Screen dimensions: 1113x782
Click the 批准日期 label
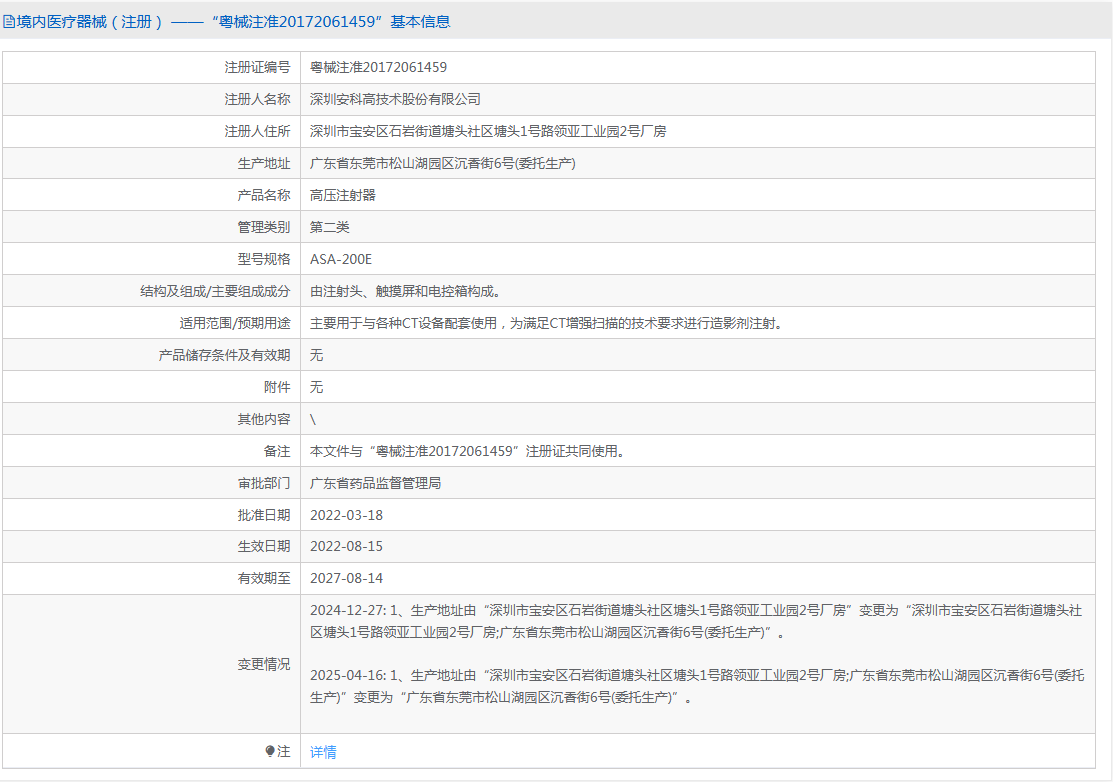(x=264, y=515)
